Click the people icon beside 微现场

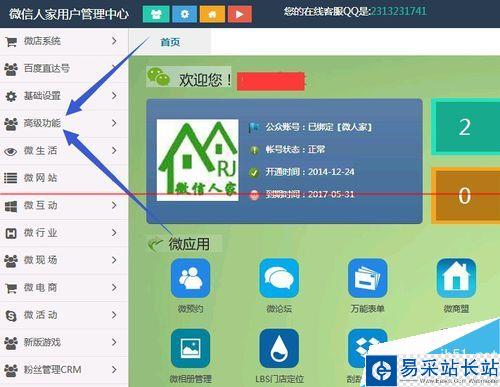coord(11,261)
